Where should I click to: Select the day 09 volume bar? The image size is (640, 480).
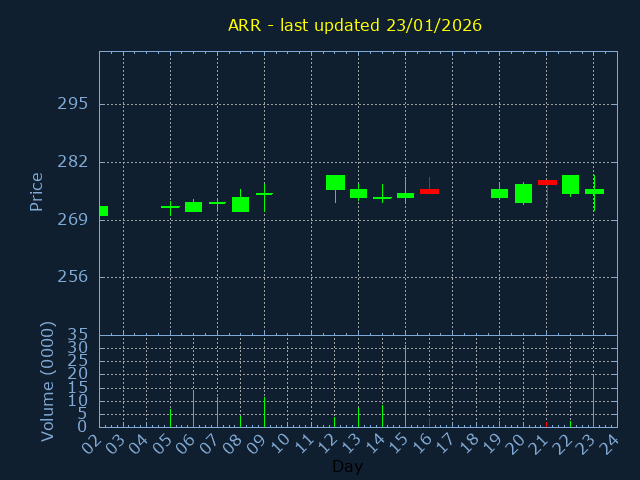tap(264, 412)
